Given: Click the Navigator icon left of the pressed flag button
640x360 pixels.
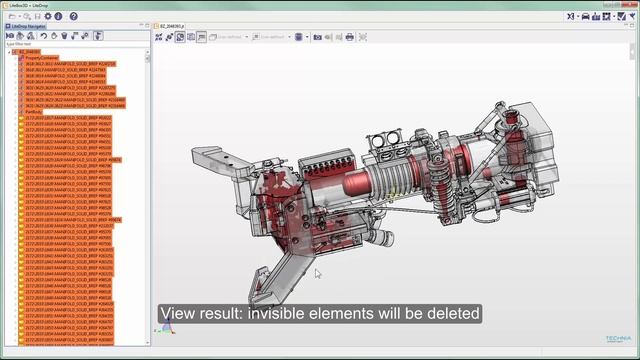Looking at the screenshot, I should pyautogui.click(x=85, y=36).
